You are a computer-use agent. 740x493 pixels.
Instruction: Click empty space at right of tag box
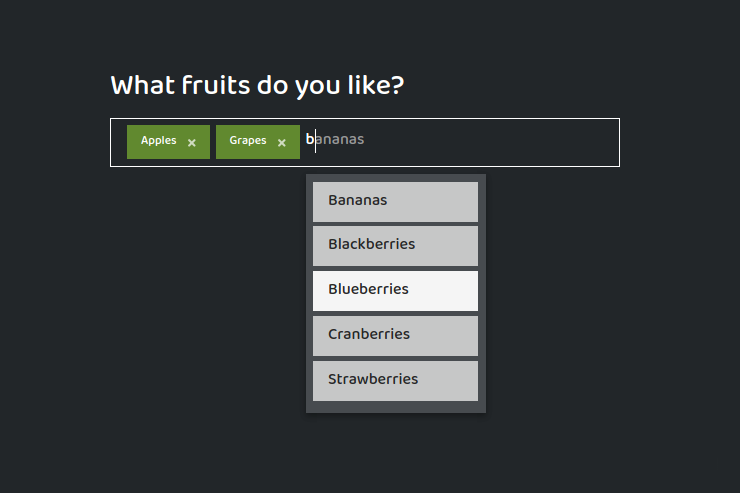(560, 142)
